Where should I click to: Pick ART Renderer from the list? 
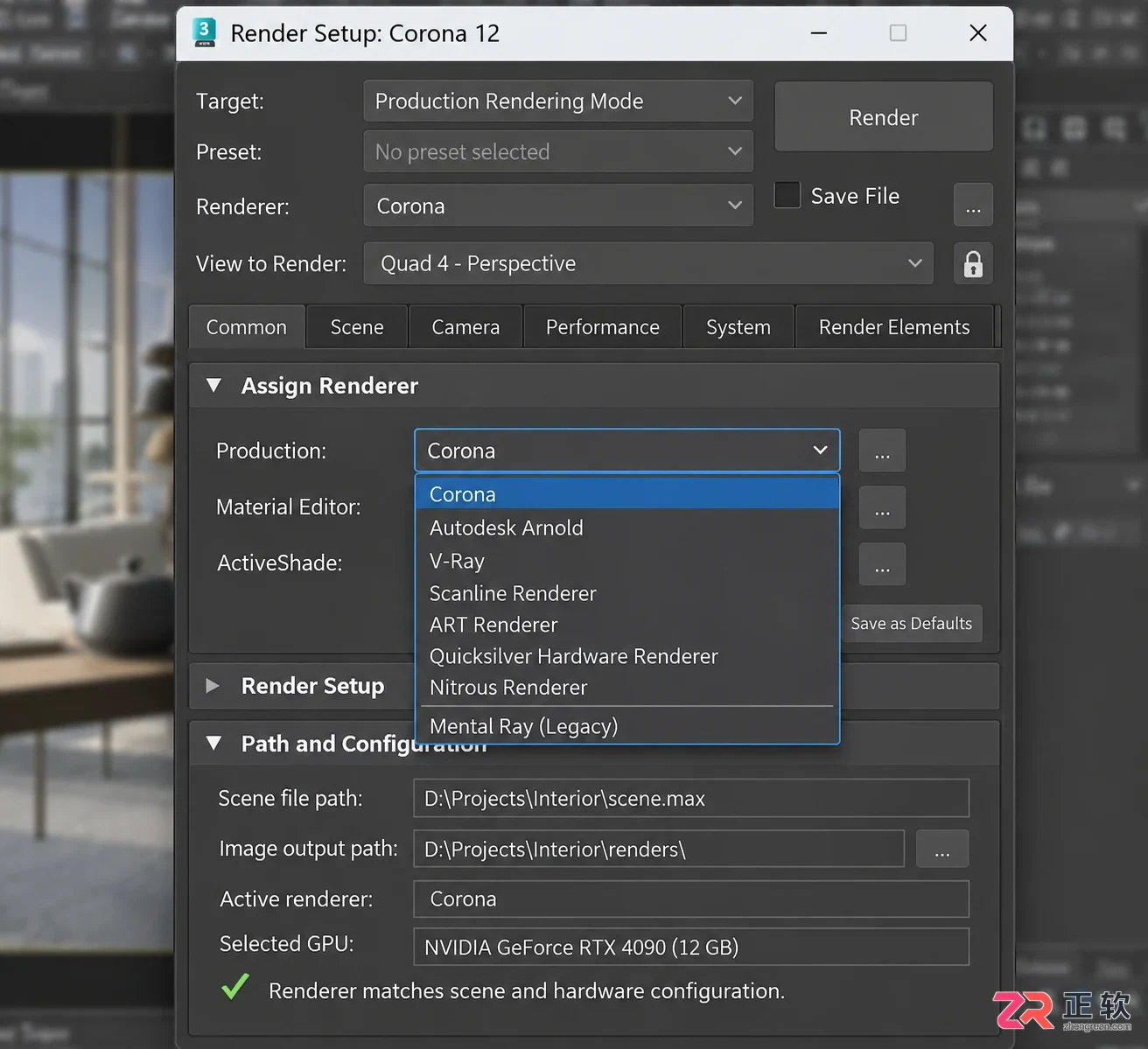627,625
